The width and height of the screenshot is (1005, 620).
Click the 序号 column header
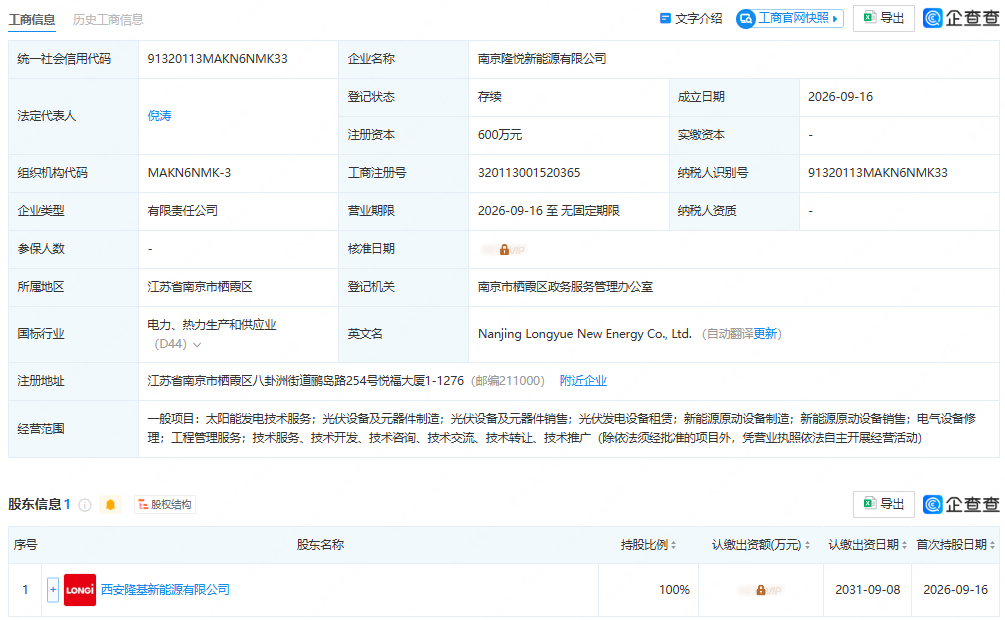click(x=25, y=545)
